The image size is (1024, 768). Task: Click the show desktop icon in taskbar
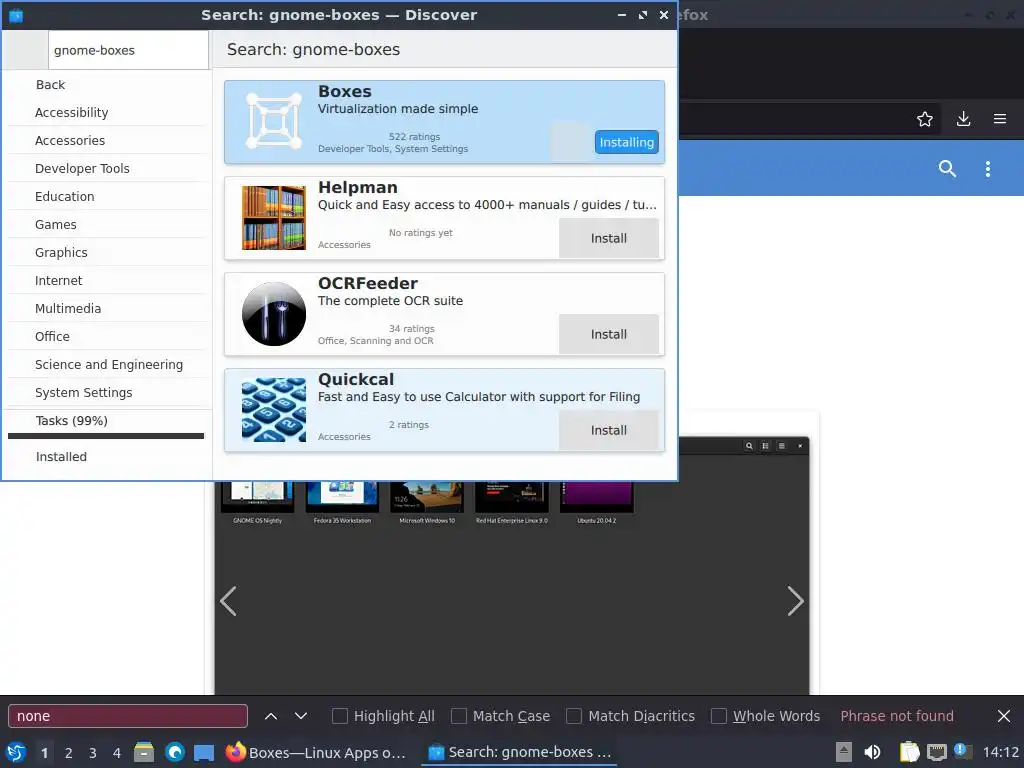click(x=204, y=752)
